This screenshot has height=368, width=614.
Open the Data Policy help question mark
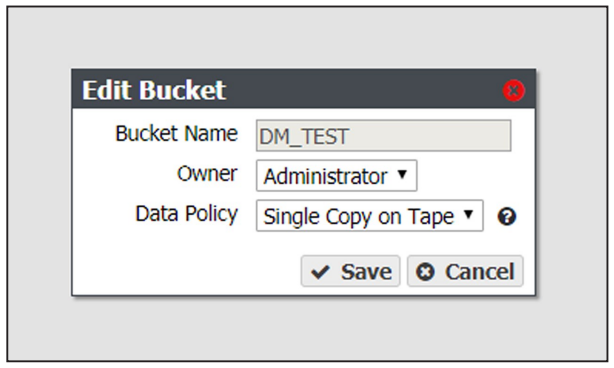pyautogui.click(x=507, y=216)
